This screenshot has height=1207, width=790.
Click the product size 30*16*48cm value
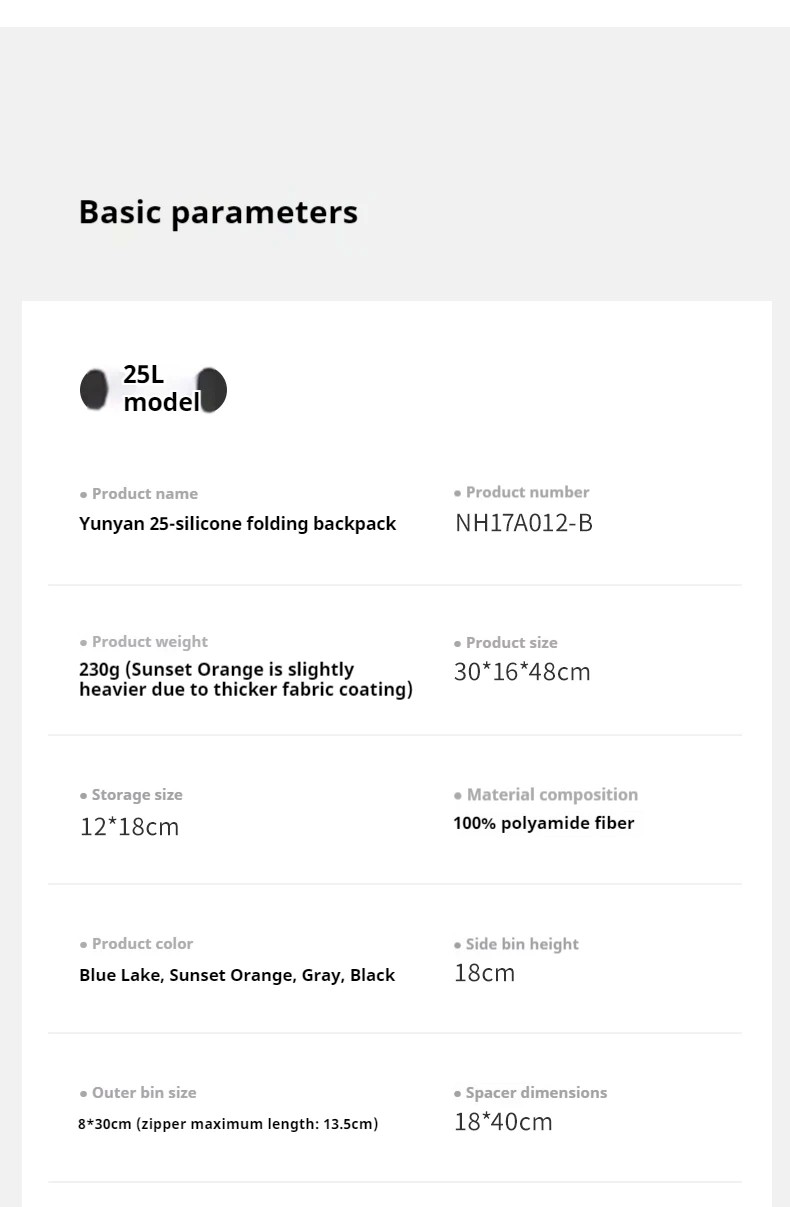click(522, 672)
